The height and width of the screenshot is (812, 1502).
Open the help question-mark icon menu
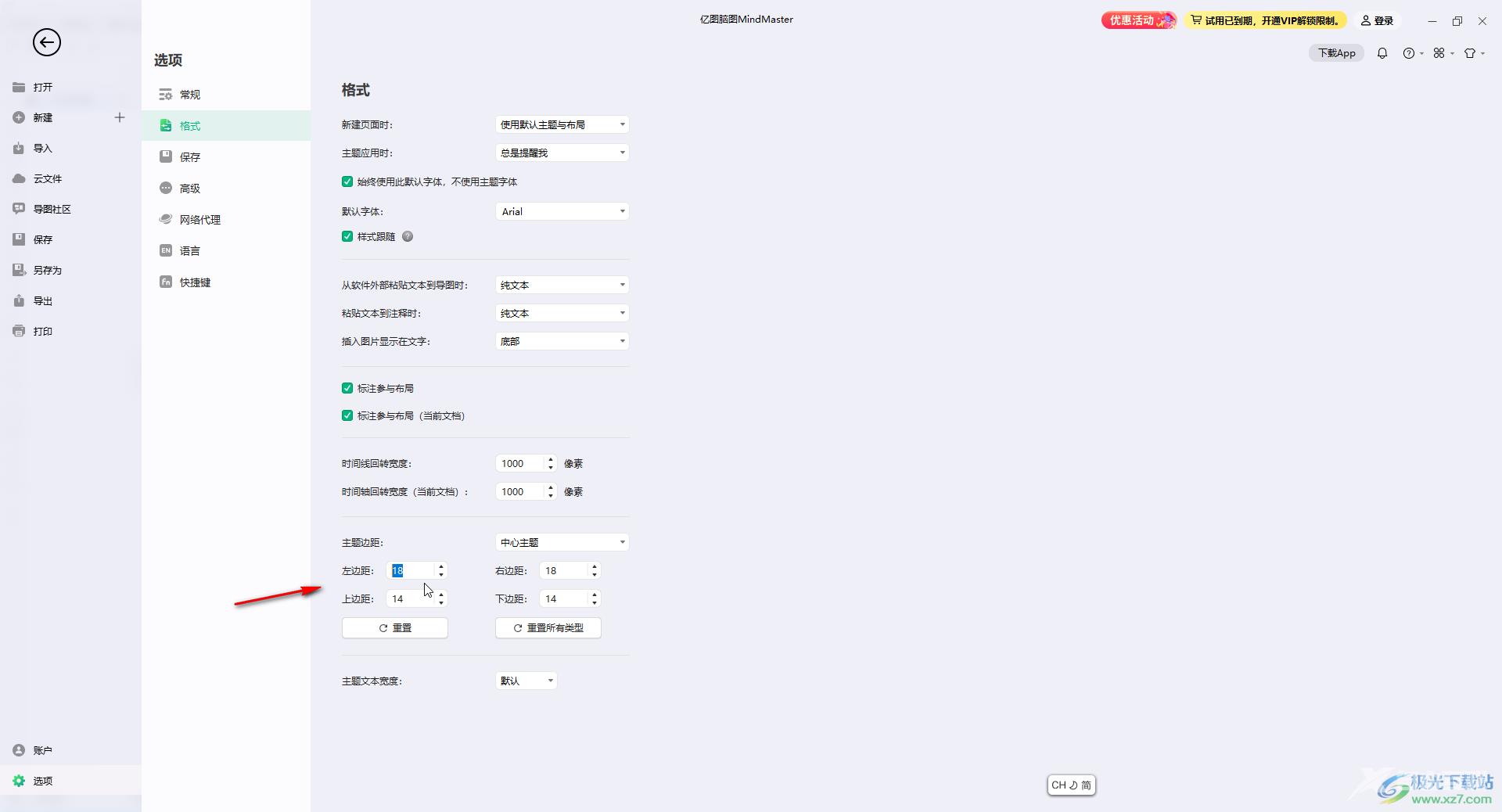1413,53
